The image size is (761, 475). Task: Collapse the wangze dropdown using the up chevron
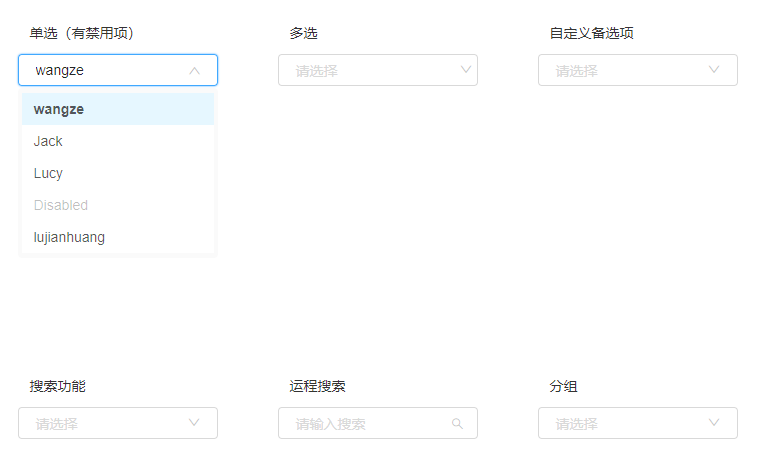pyautogui.click(x=195, y=71)
